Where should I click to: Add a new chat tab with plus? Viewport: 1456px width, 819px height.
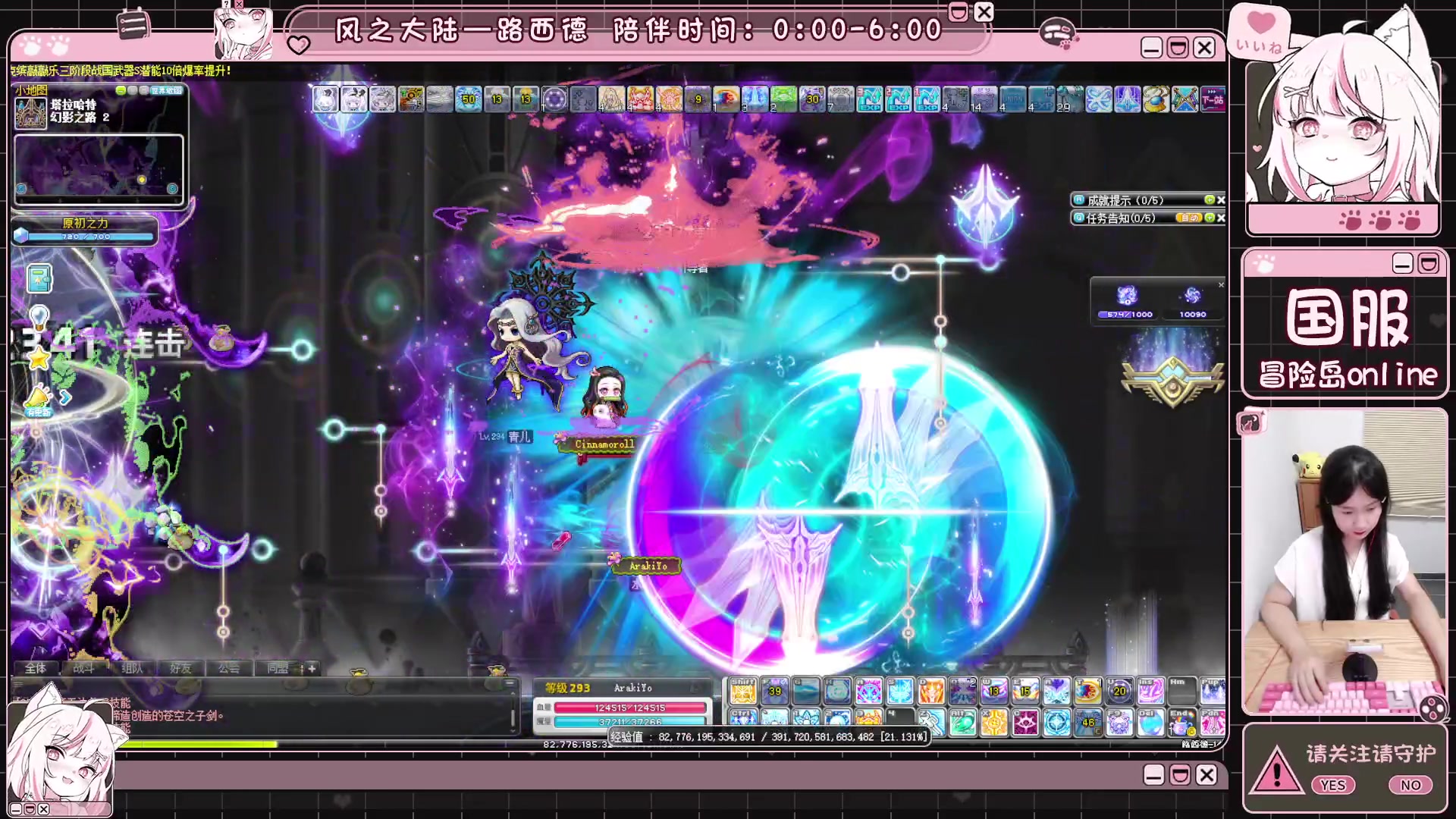pyautogui.click(x=311, y=668)
